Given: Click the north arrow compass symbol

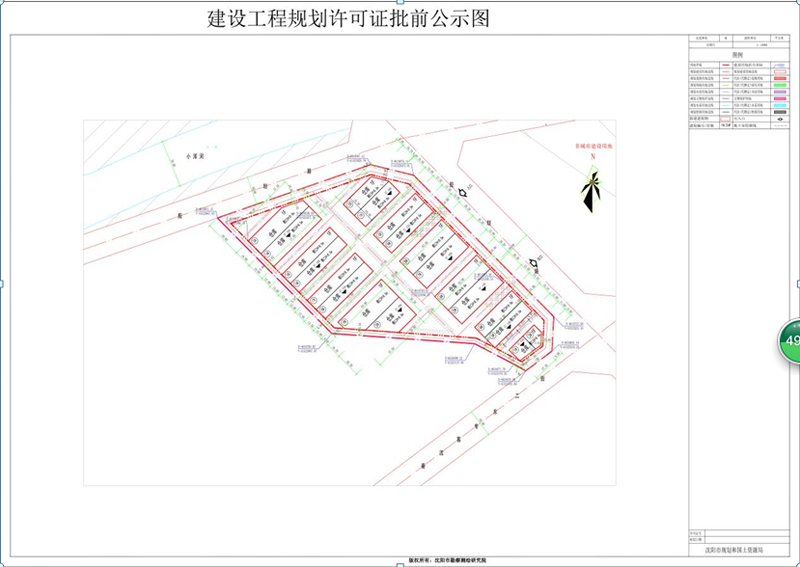Looking at the screenshot, I should [x=592, y=188].
